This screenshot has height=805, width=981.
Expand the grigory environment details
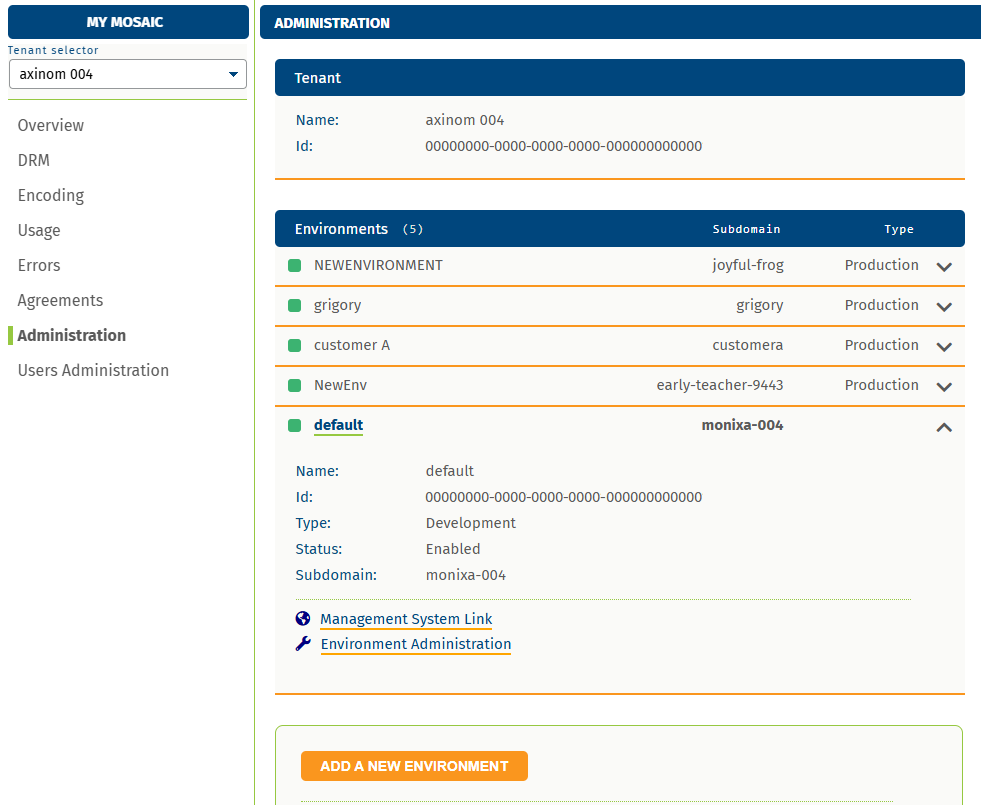(x=943, y=307)
